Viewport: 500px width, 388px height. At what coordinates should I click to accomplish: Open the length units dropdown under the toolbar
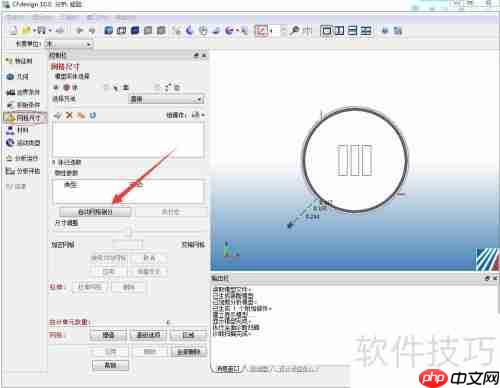(69, 44)
